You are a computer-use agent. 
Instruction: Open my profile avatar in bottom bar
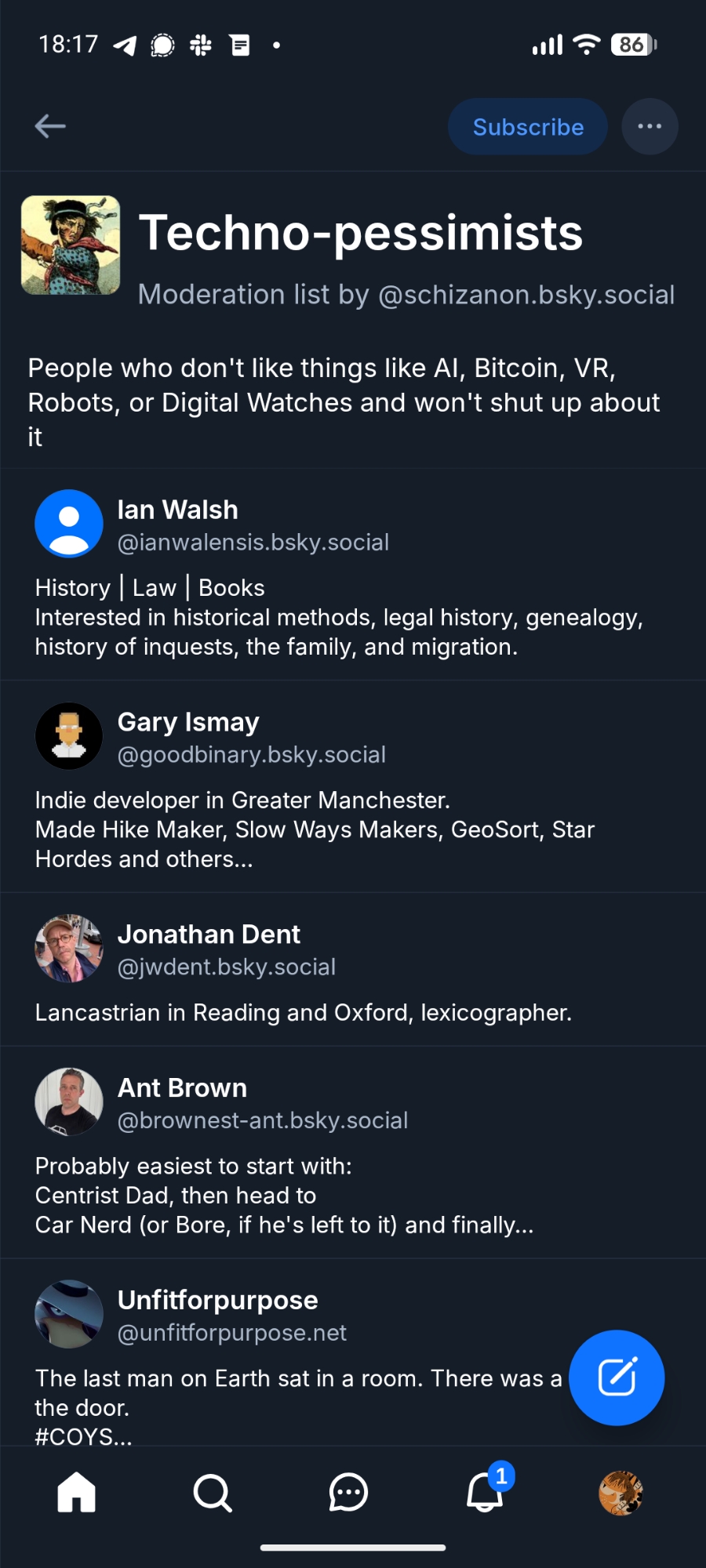pos(620,1492)
